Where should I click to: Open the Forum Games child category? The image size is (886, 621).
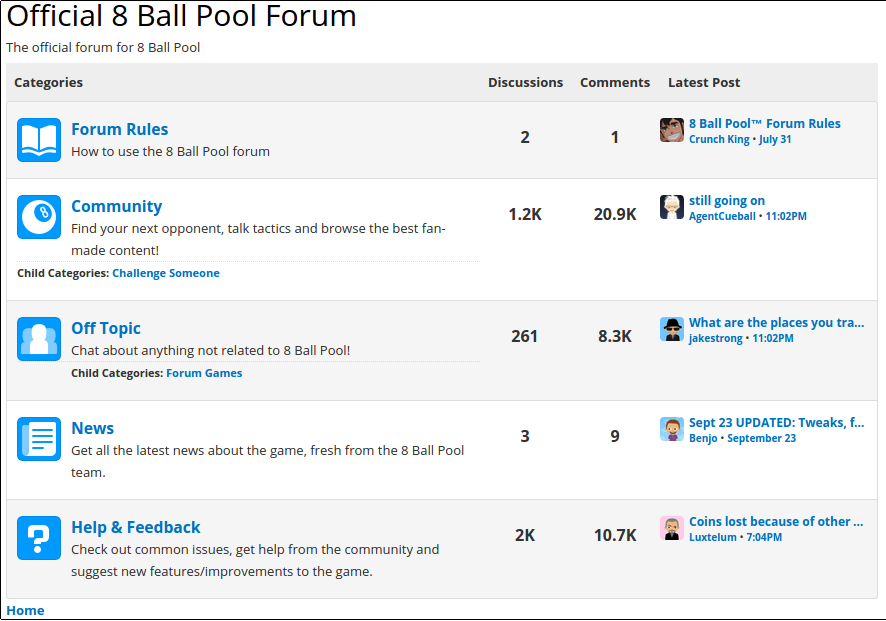pyautogui.click(x=204, y=373)
